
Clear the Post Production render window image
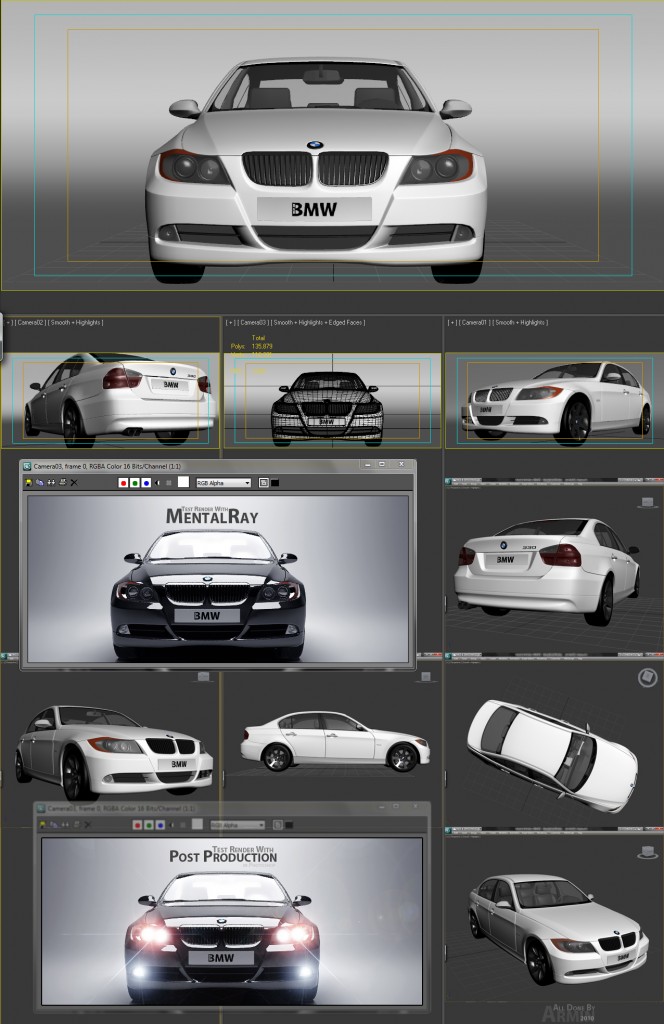tap(87, 825)
